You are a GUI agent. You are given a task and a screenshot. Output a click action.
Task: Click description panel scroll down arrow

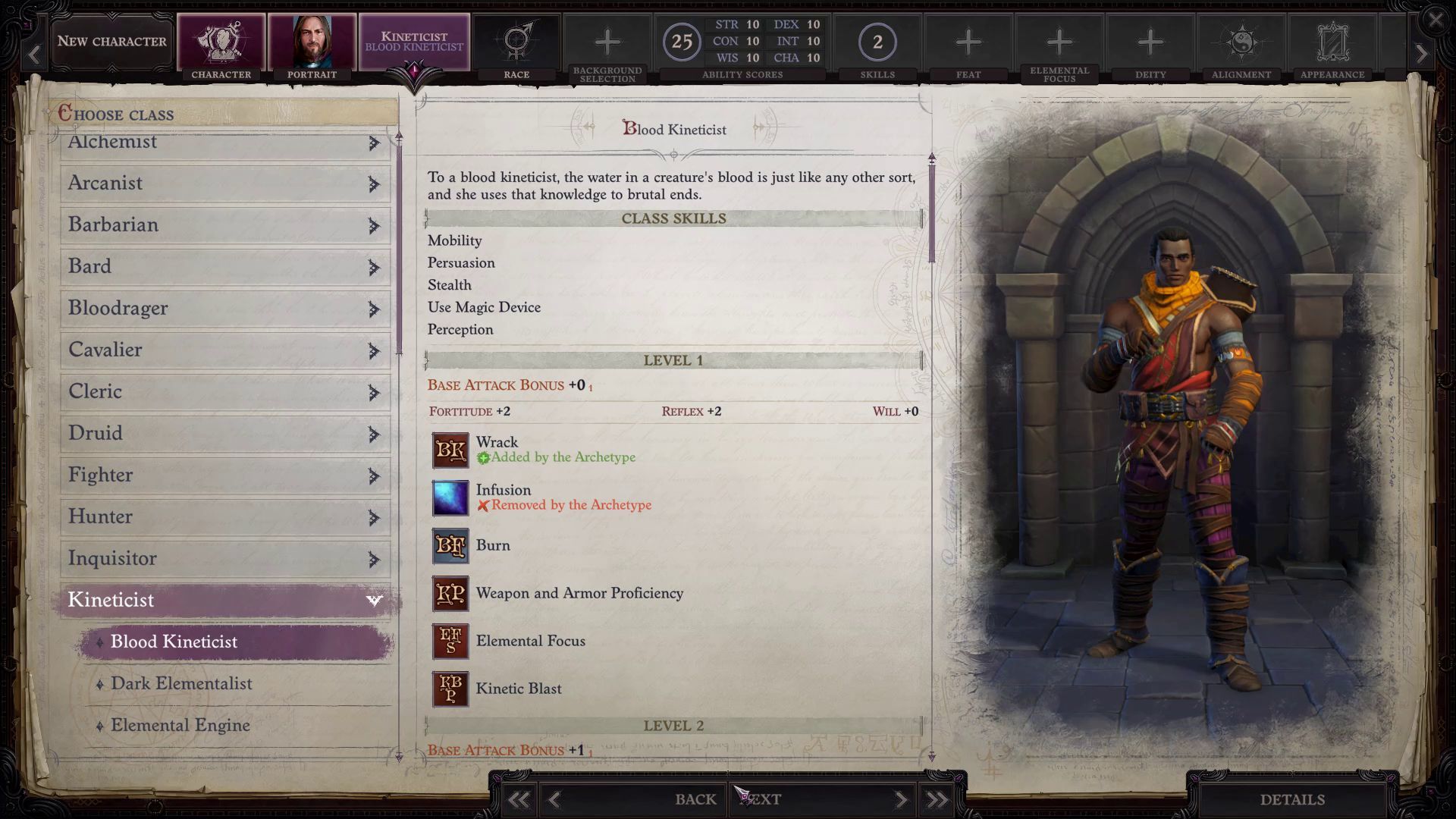[932, 756]
